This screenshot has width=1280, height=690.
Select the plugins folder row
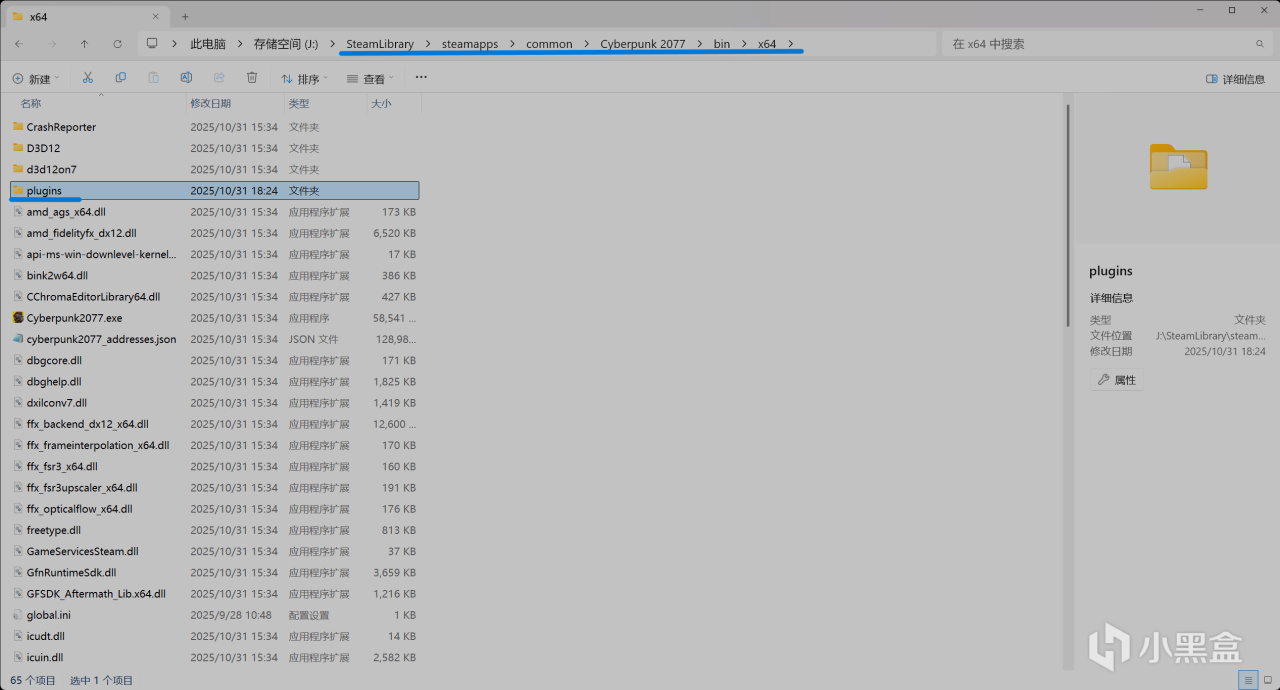[x=214, y=190]
